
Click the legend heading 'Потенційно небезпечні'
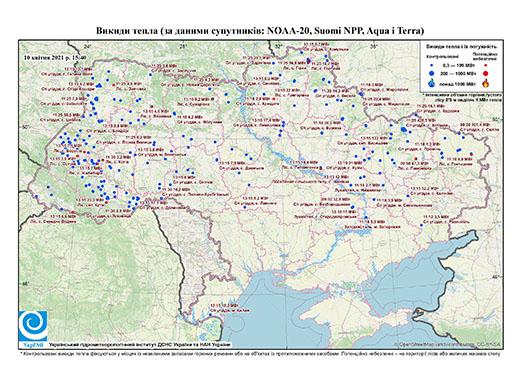tap(485, 56)
